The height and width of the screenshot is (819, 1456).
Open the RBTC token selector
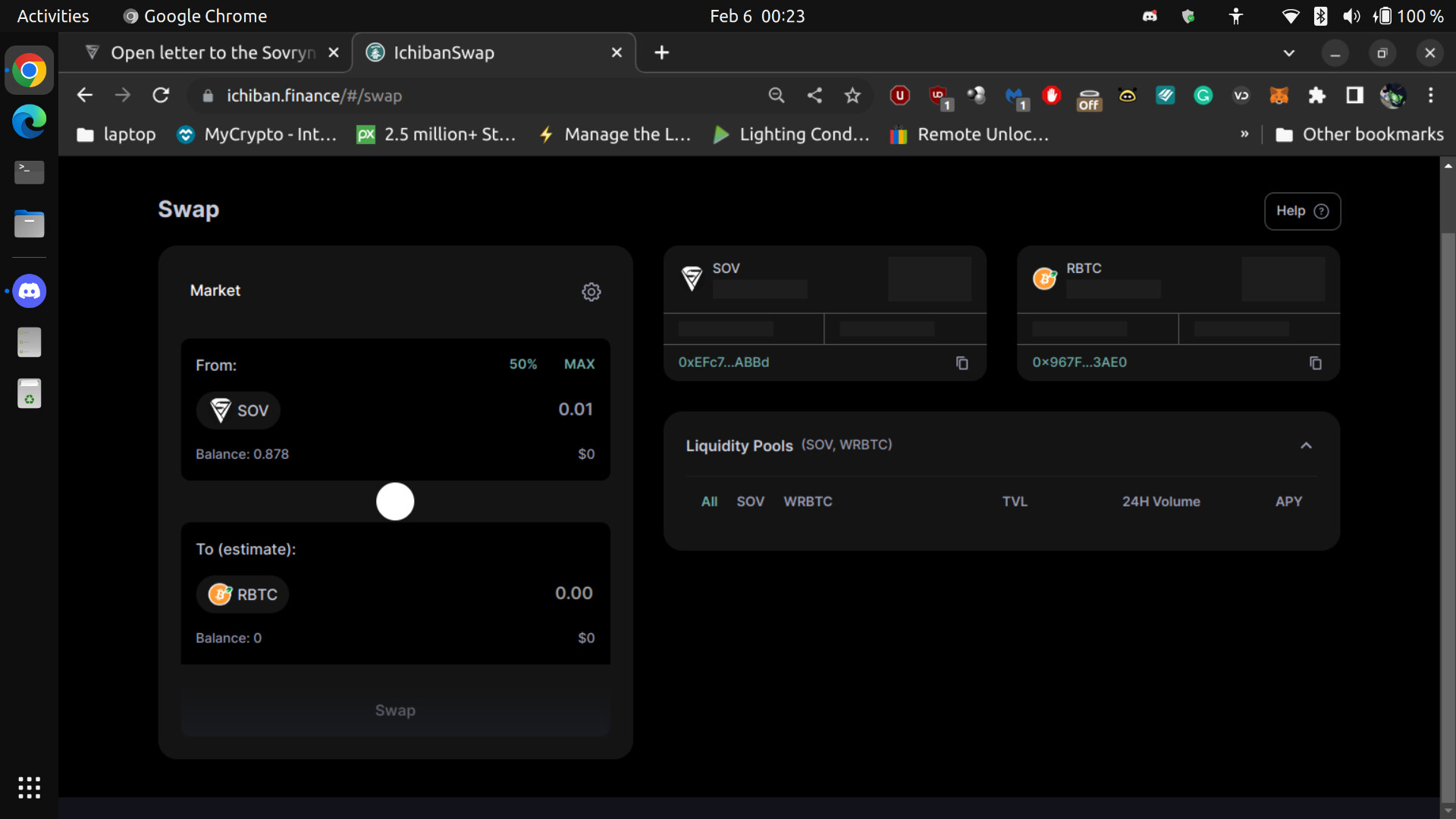(x=243, y=595)
